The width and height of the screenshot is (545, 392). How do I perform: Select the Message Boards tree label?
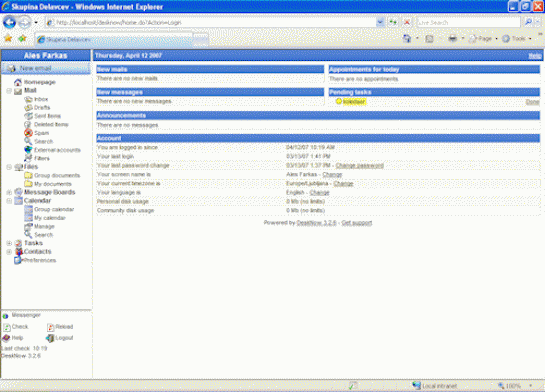tap(49, 192)
